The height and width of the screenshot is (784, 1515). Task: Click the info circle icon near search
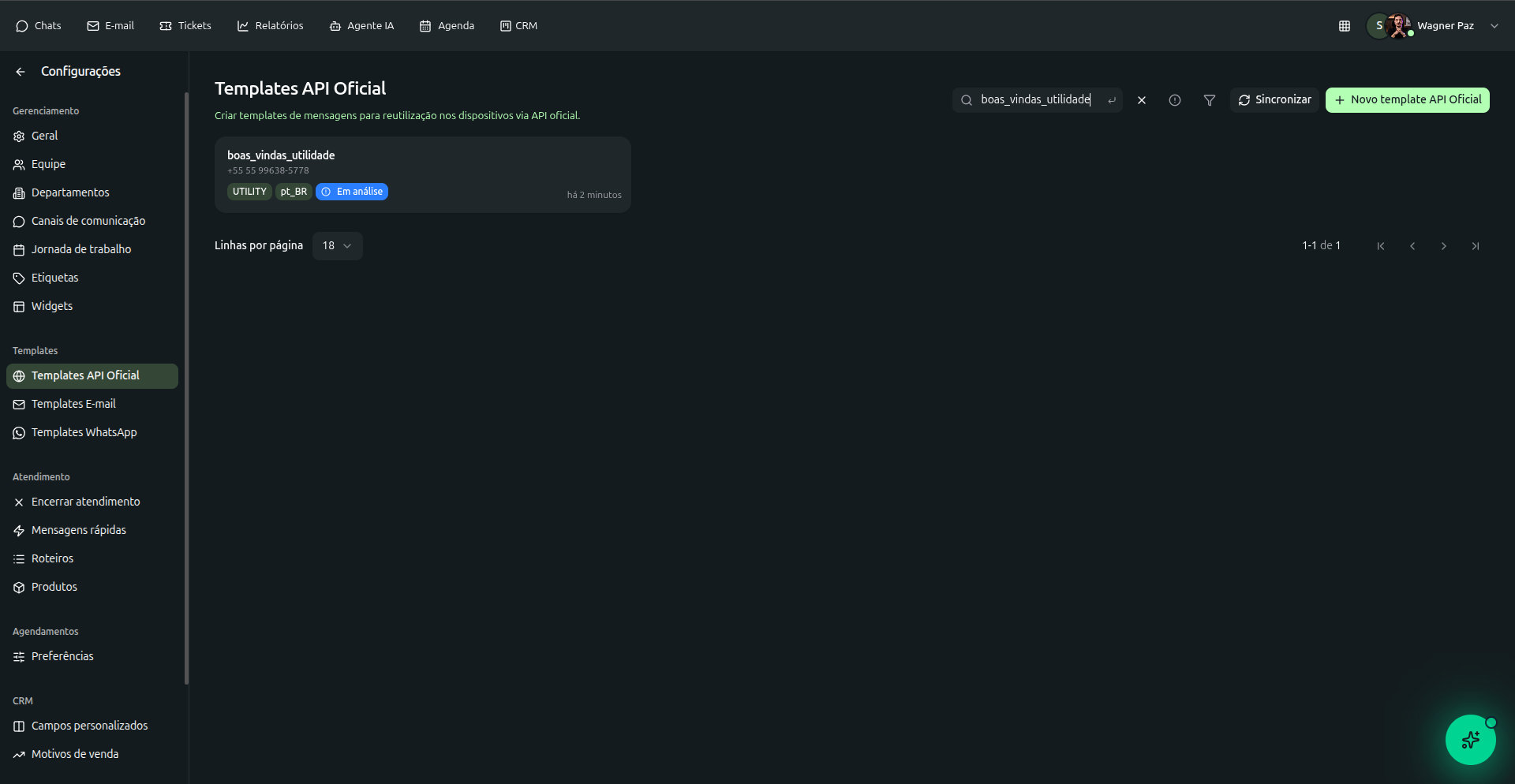pos(1174,100)
